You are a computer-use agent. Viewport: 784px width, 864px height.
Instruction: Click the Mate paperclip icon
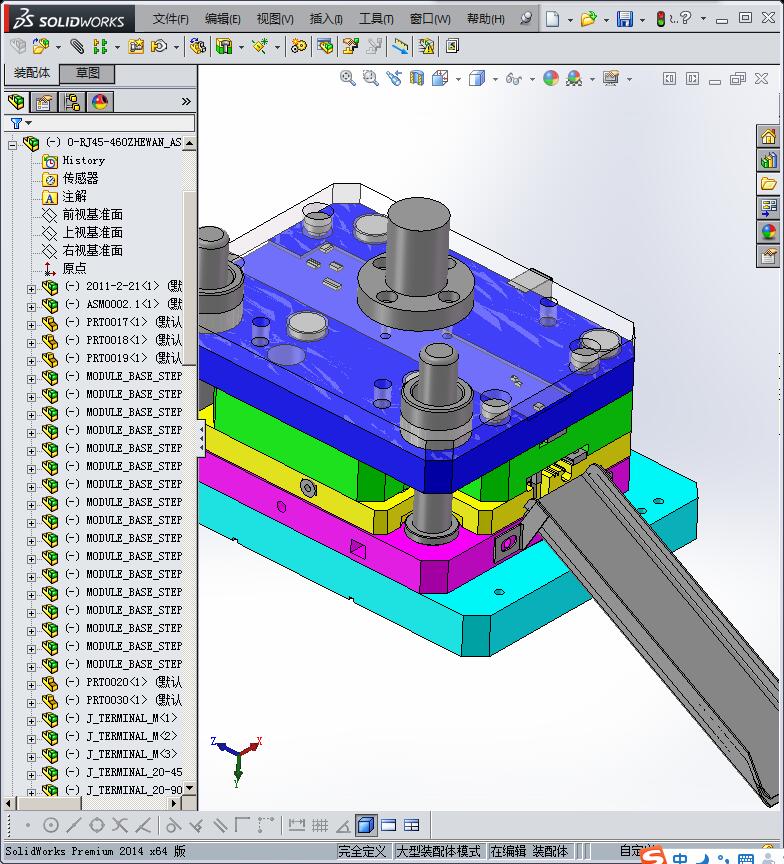pos(77,46)
